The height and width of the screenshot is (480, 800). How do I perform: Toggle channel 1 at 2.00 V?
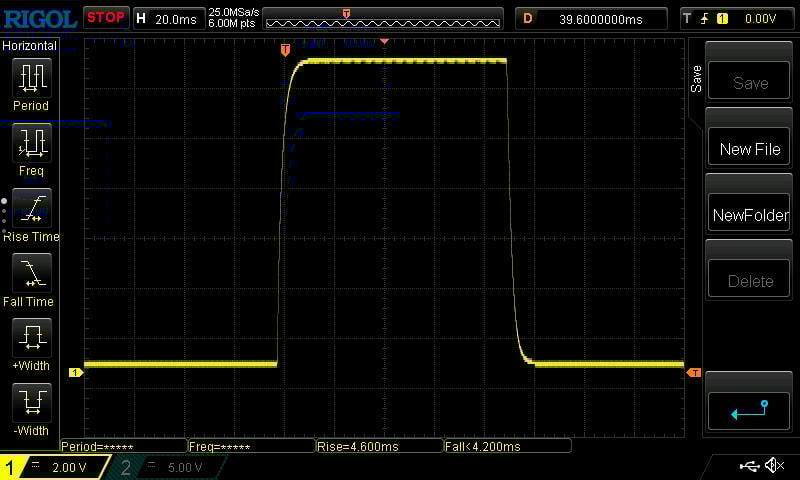point(55,467)
